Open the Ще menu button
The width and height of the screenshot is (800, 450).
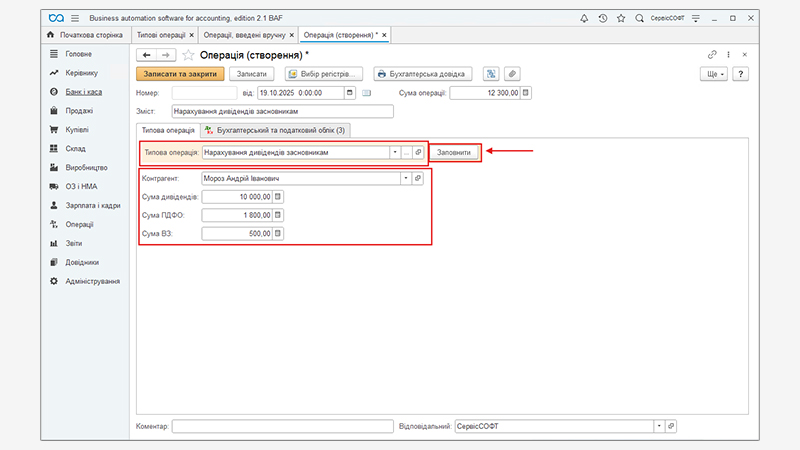tap(714, 74)
